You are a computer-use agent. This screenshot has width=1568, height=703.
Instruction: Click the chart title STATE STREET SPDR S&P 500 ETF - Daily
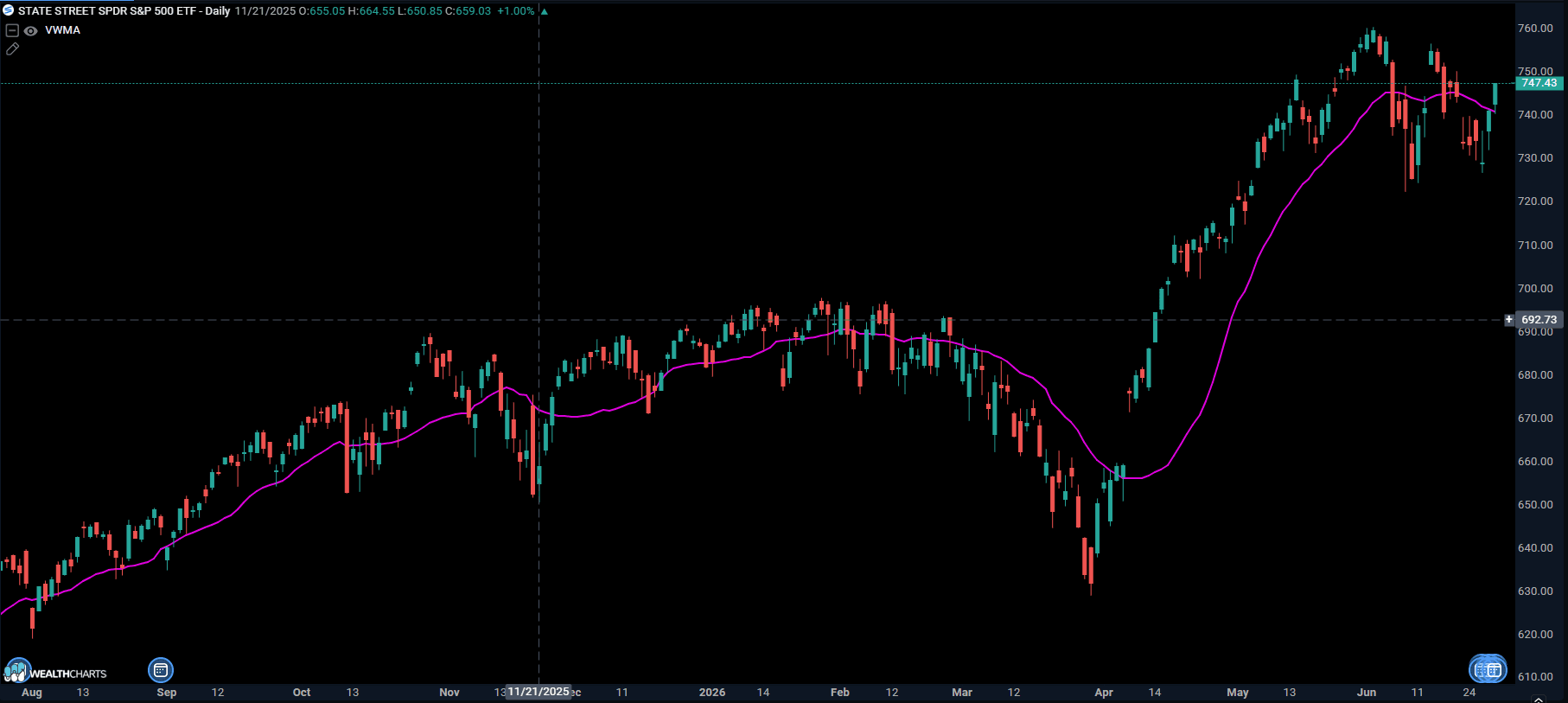point(124,11)
